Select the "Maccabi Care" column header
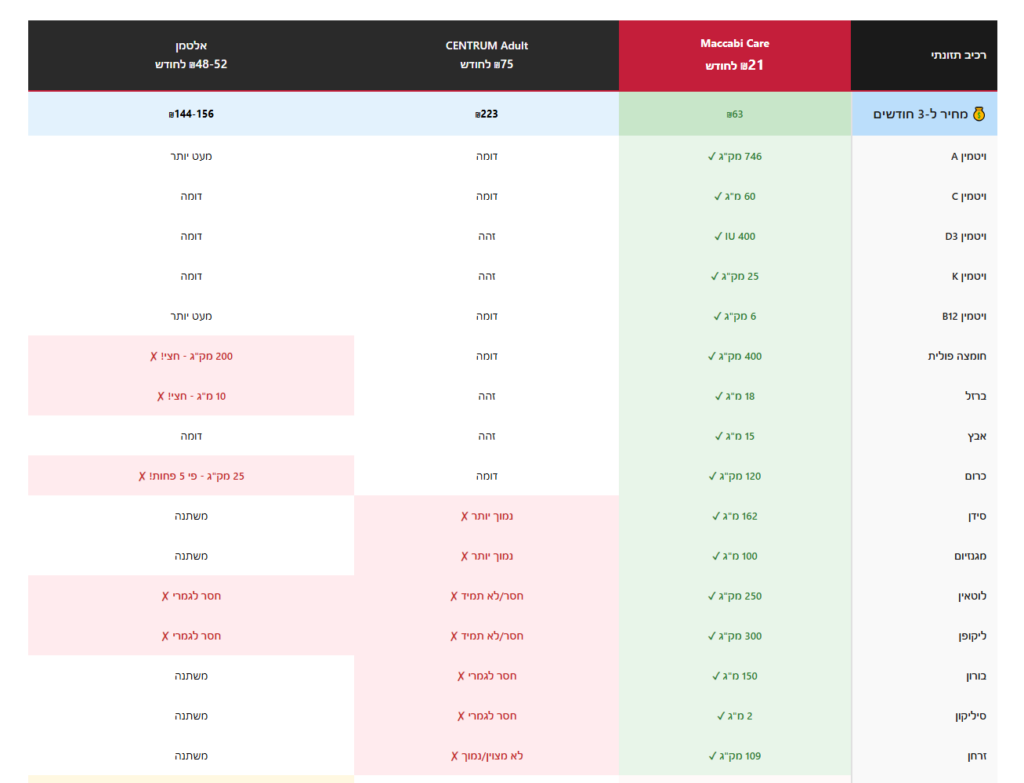 (x=735, y=56)
